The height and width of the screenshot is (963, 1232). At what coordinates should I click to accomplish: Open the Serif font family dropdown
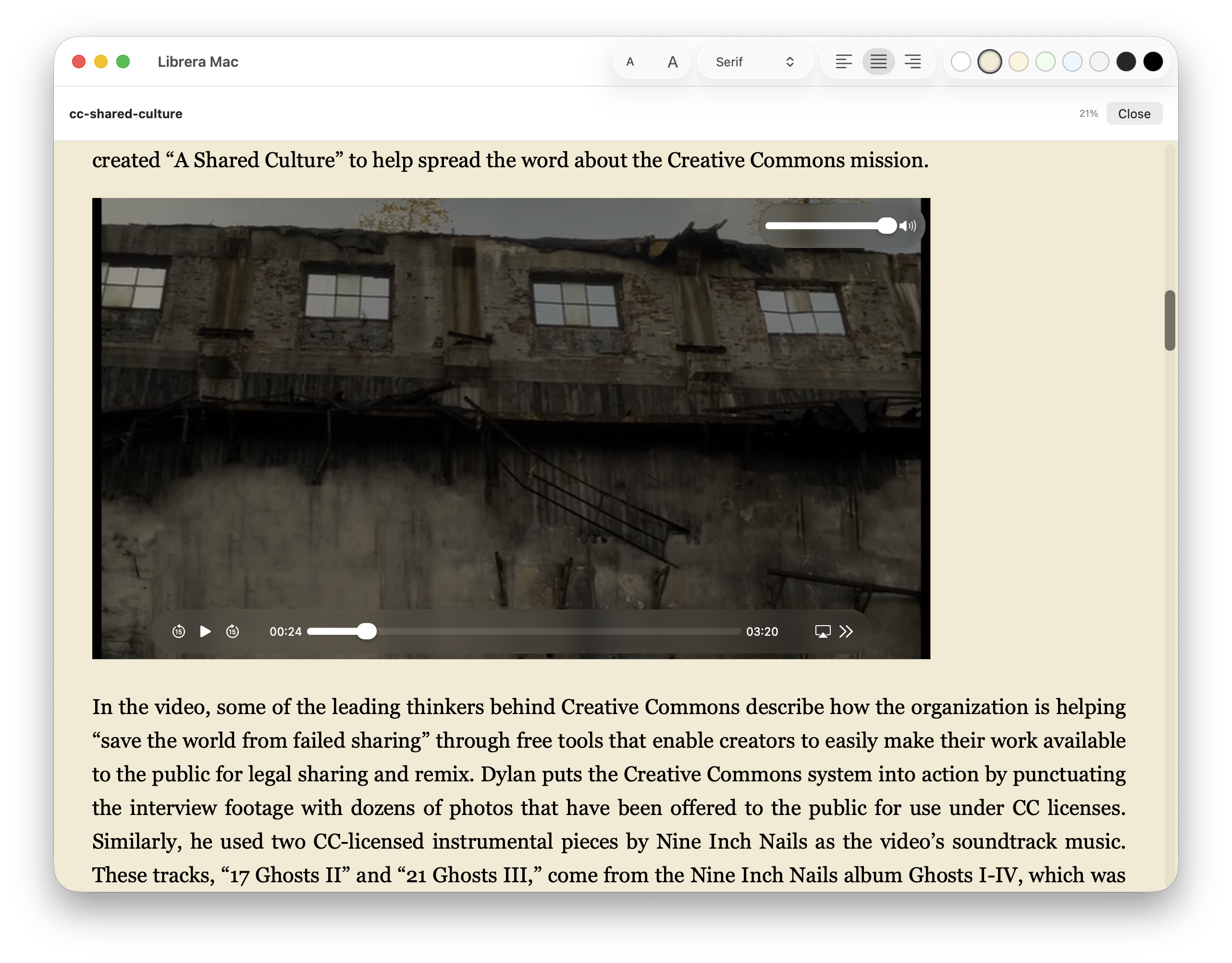[x=755, y=62]
